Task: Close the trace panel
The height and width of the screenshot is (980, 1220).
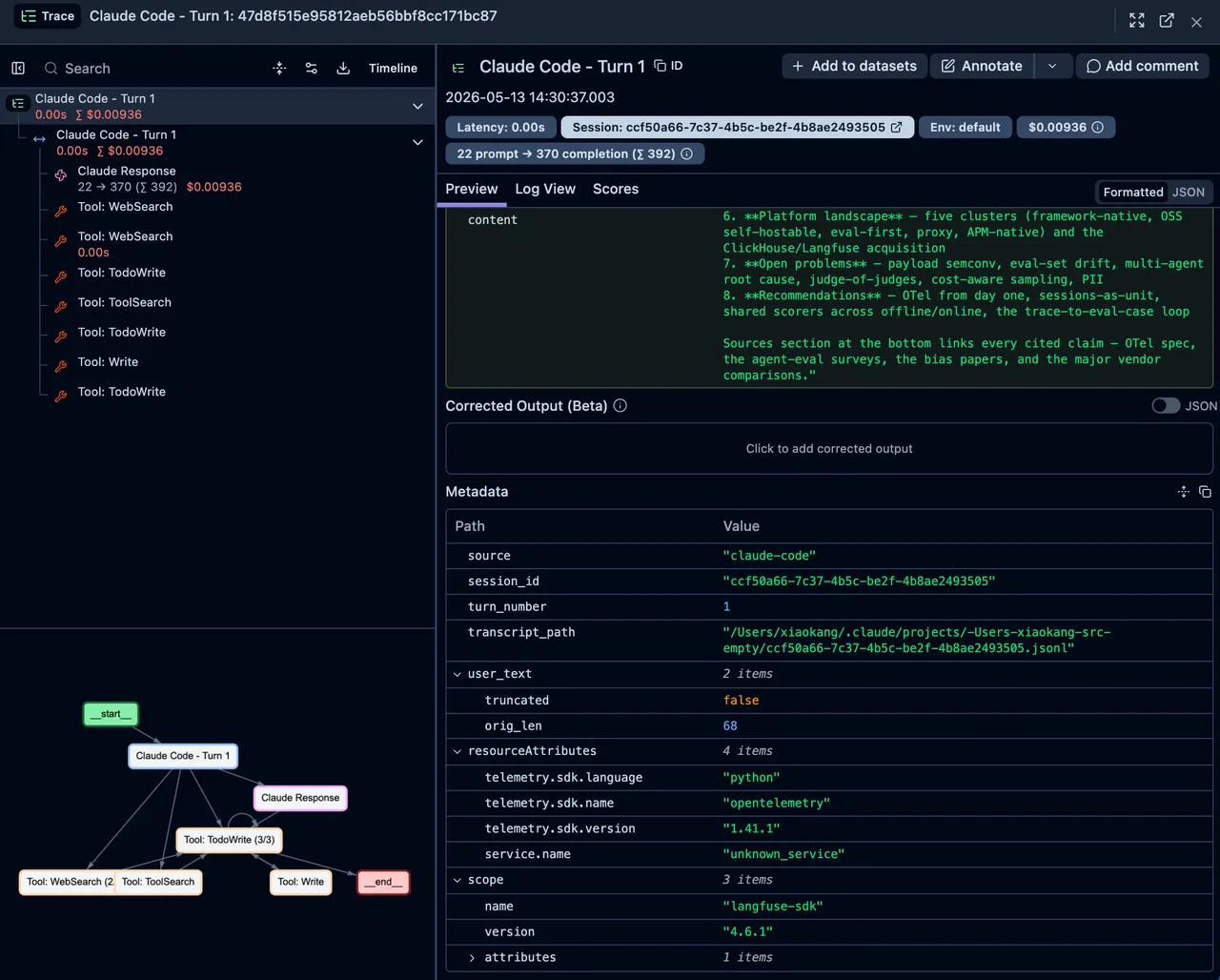Action: (1196, 21)
